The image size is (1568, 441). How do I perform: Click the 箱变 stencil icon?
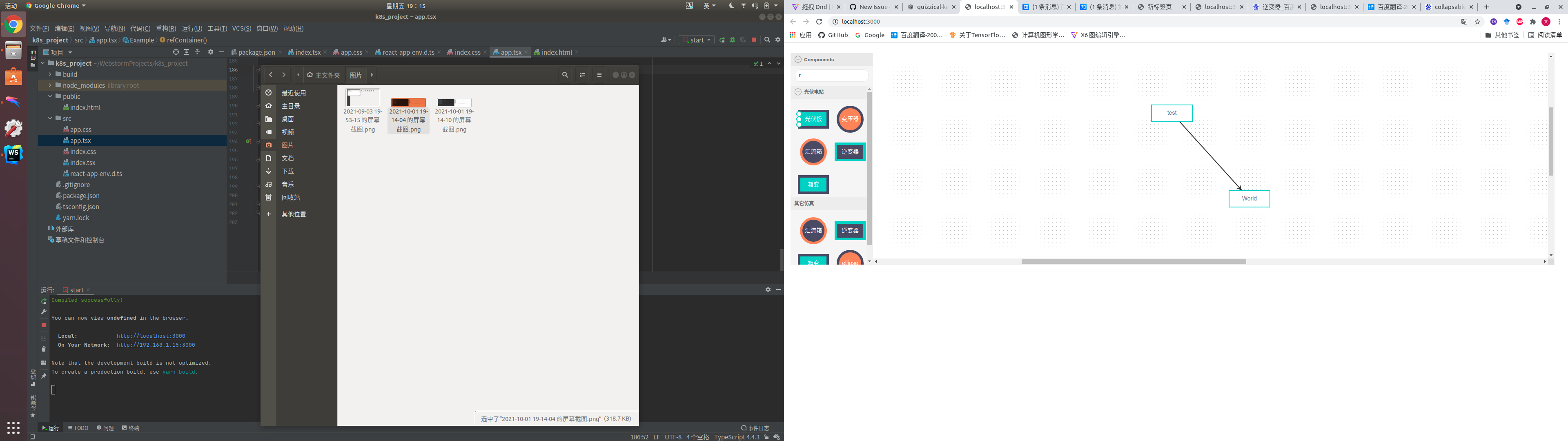813,184
